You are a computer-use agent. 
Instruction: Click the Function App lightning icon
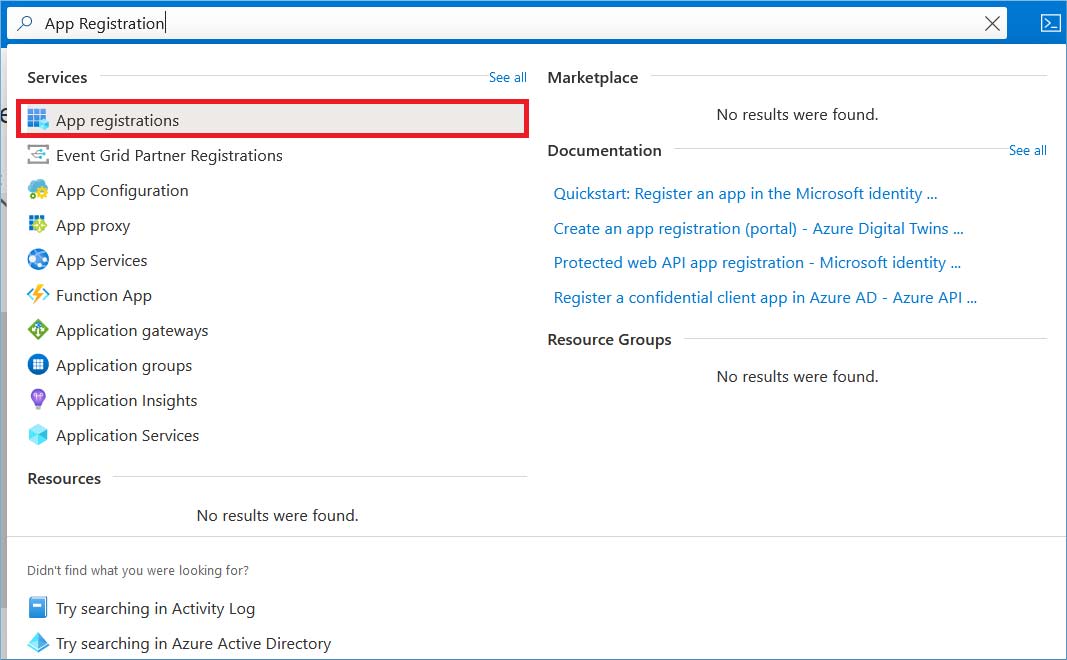click(x=38, y=294)
